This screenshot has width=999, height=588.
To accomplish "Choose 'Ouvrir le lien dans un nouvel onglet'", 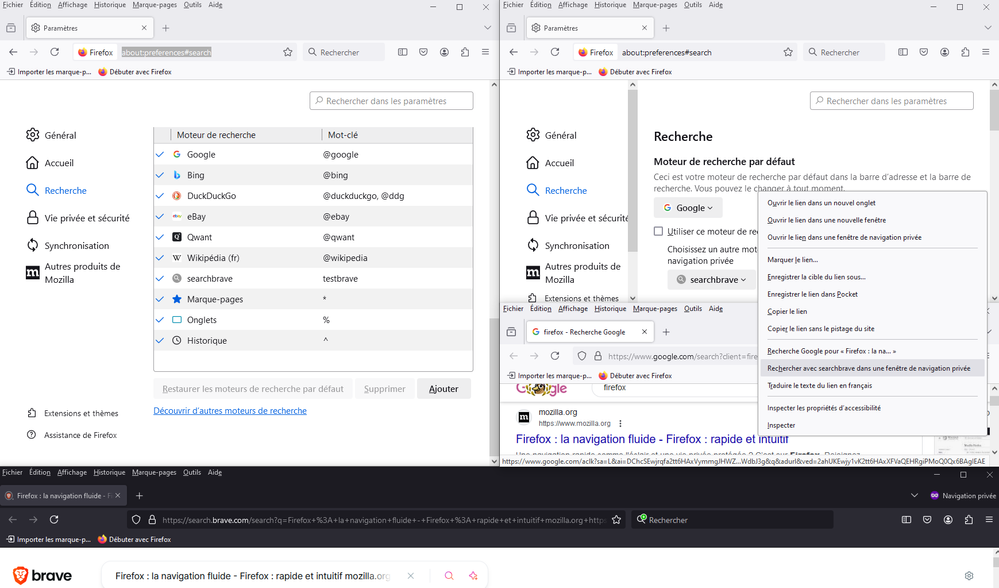I will click(821, 203).
